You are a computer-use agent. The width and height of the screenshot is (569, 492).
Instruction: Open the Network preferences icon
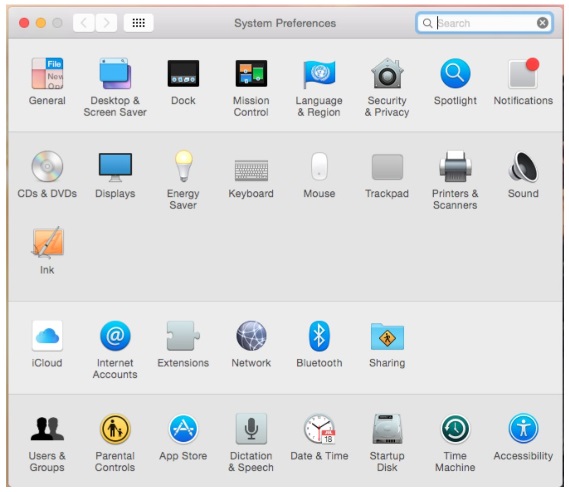pyautogui.click(x=251, y=336)
